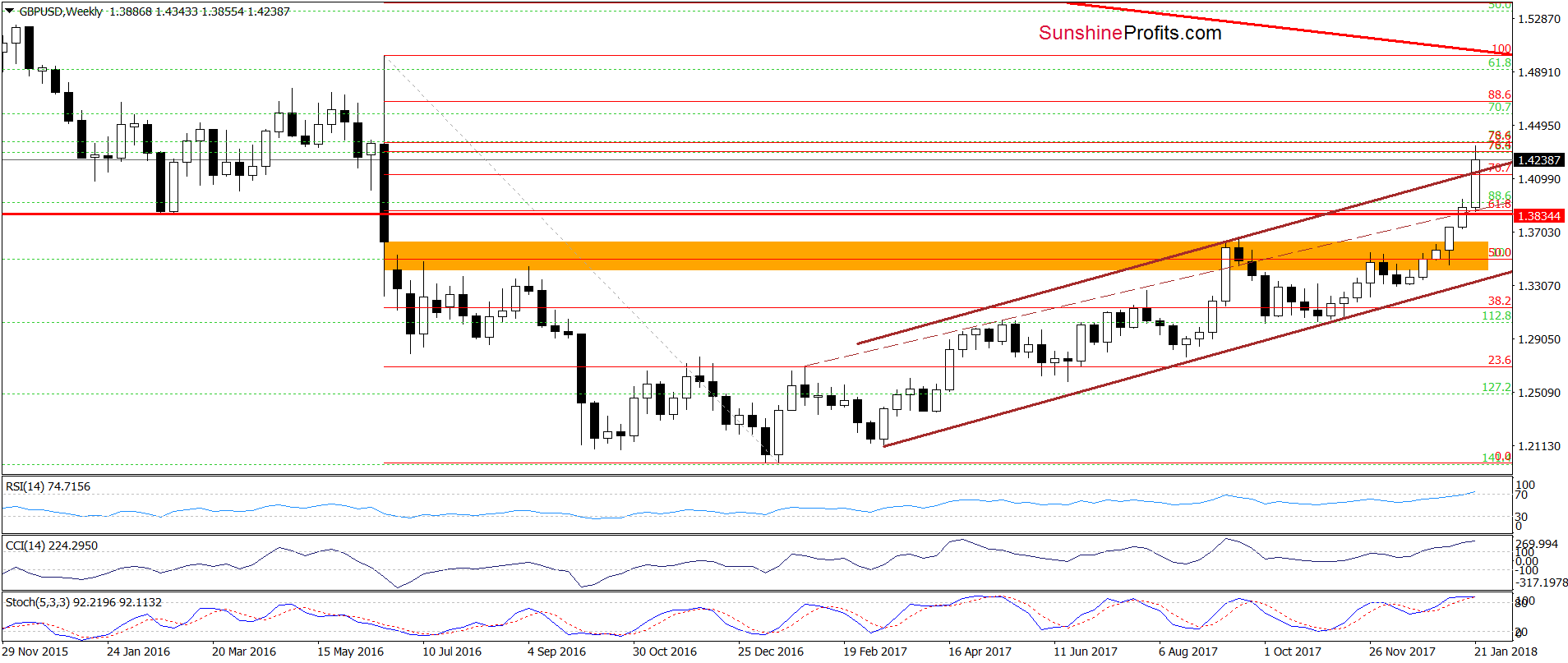Screen dimensions: 1568x663
Task: Click the 21 Jan 2018 date label
Action: point(1506,651)
